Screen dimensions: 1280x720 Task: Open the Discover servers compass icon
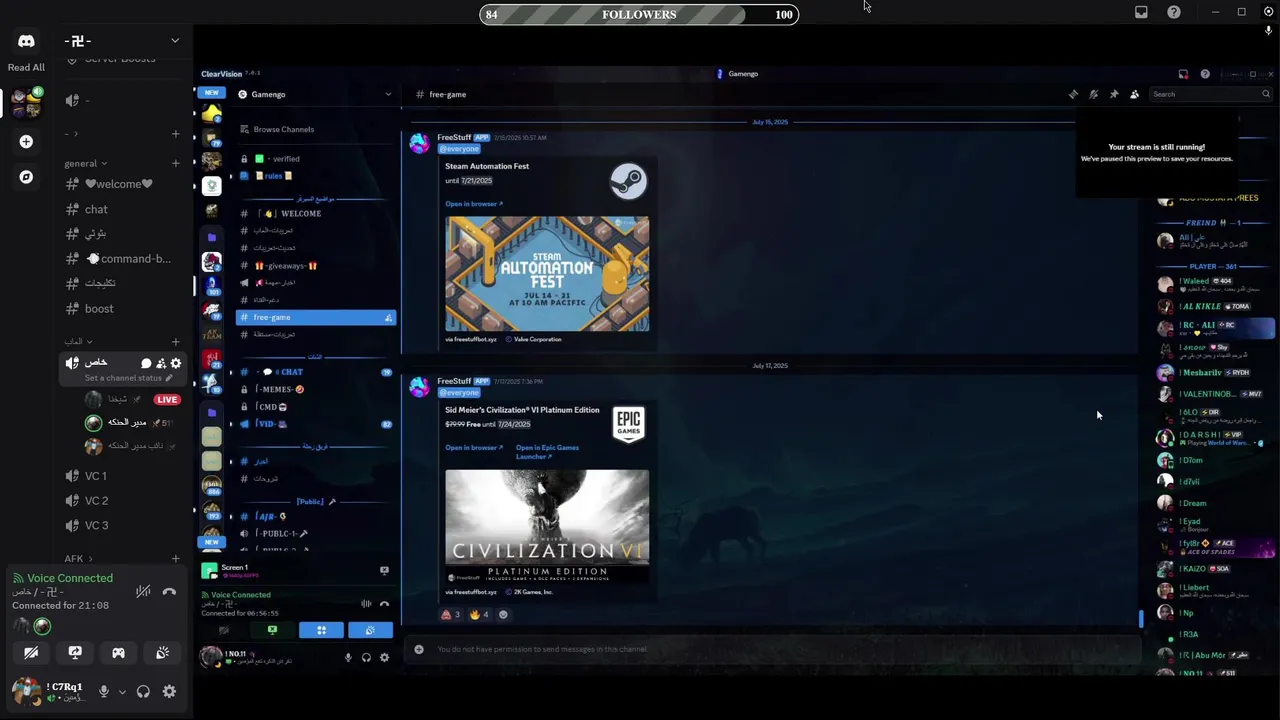click(x=26, y=177)
